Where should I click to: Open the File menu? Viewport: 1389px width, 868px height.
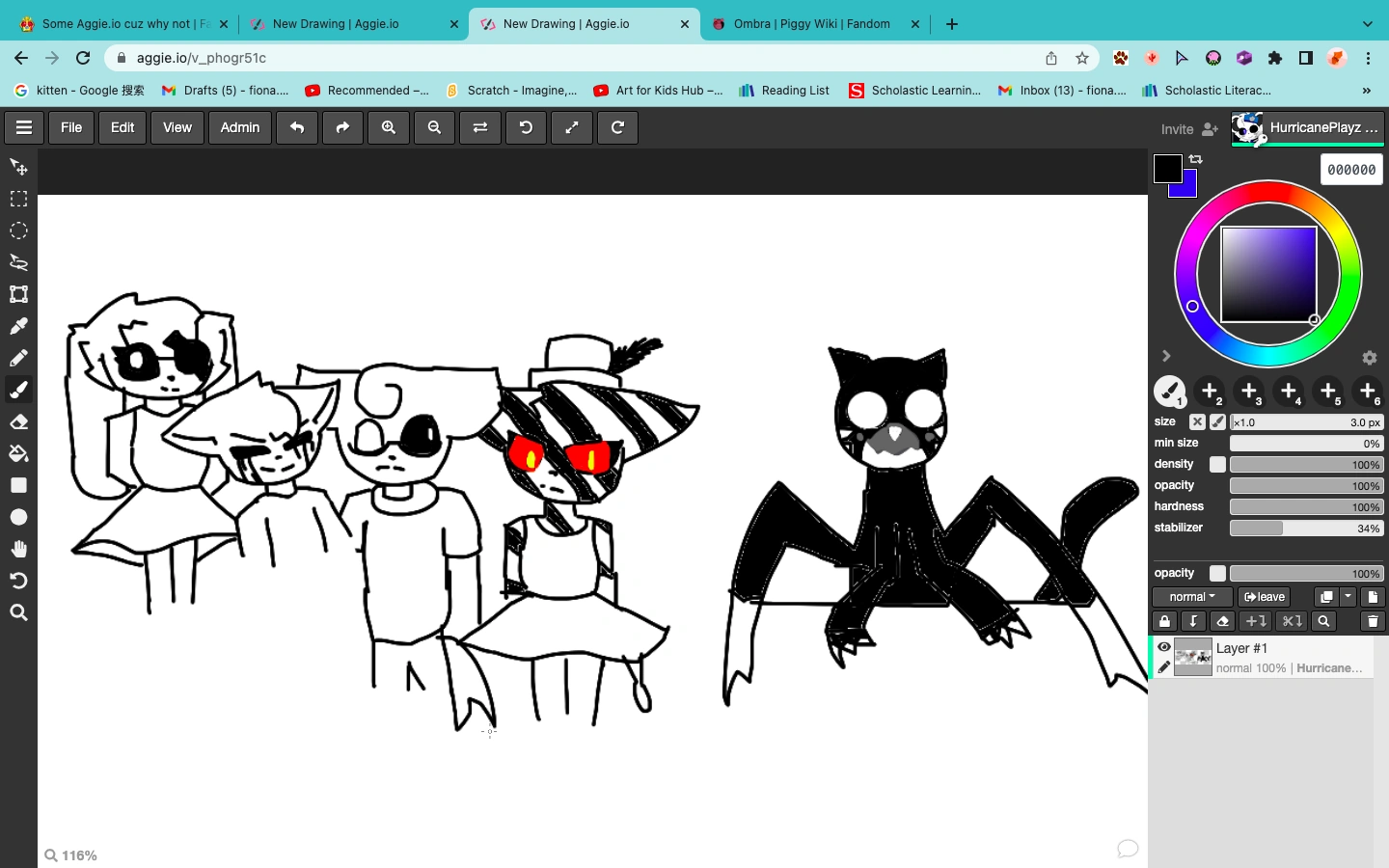coord(70,127)
